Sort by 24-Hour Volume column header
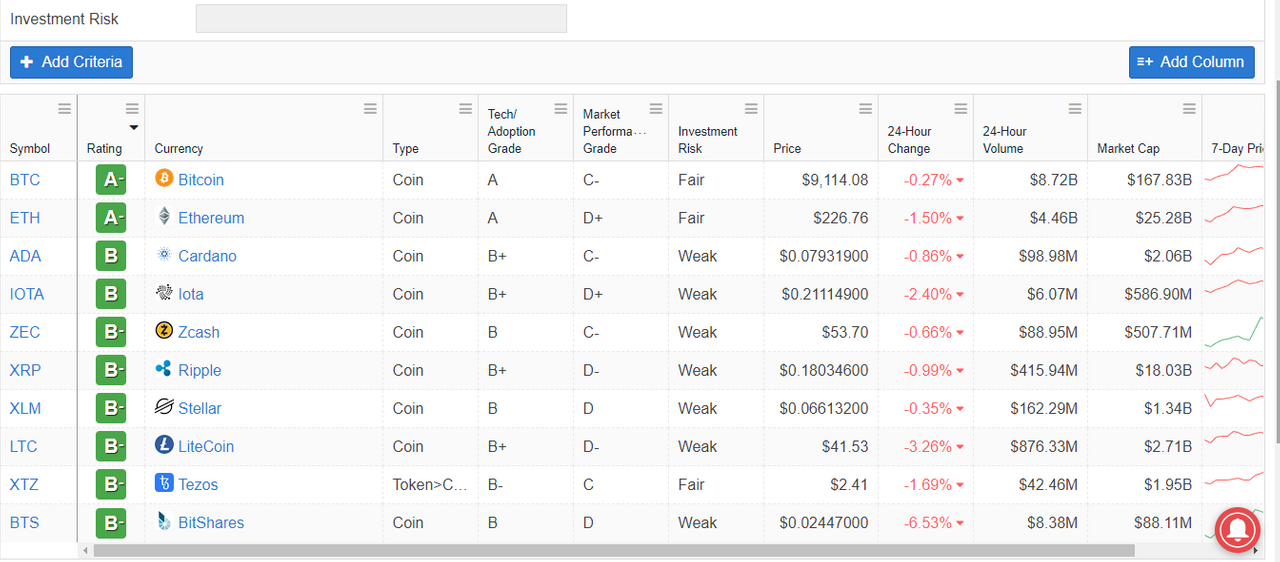Image resolution: width=1280 pixels, height=562 pixels. 1004,140
